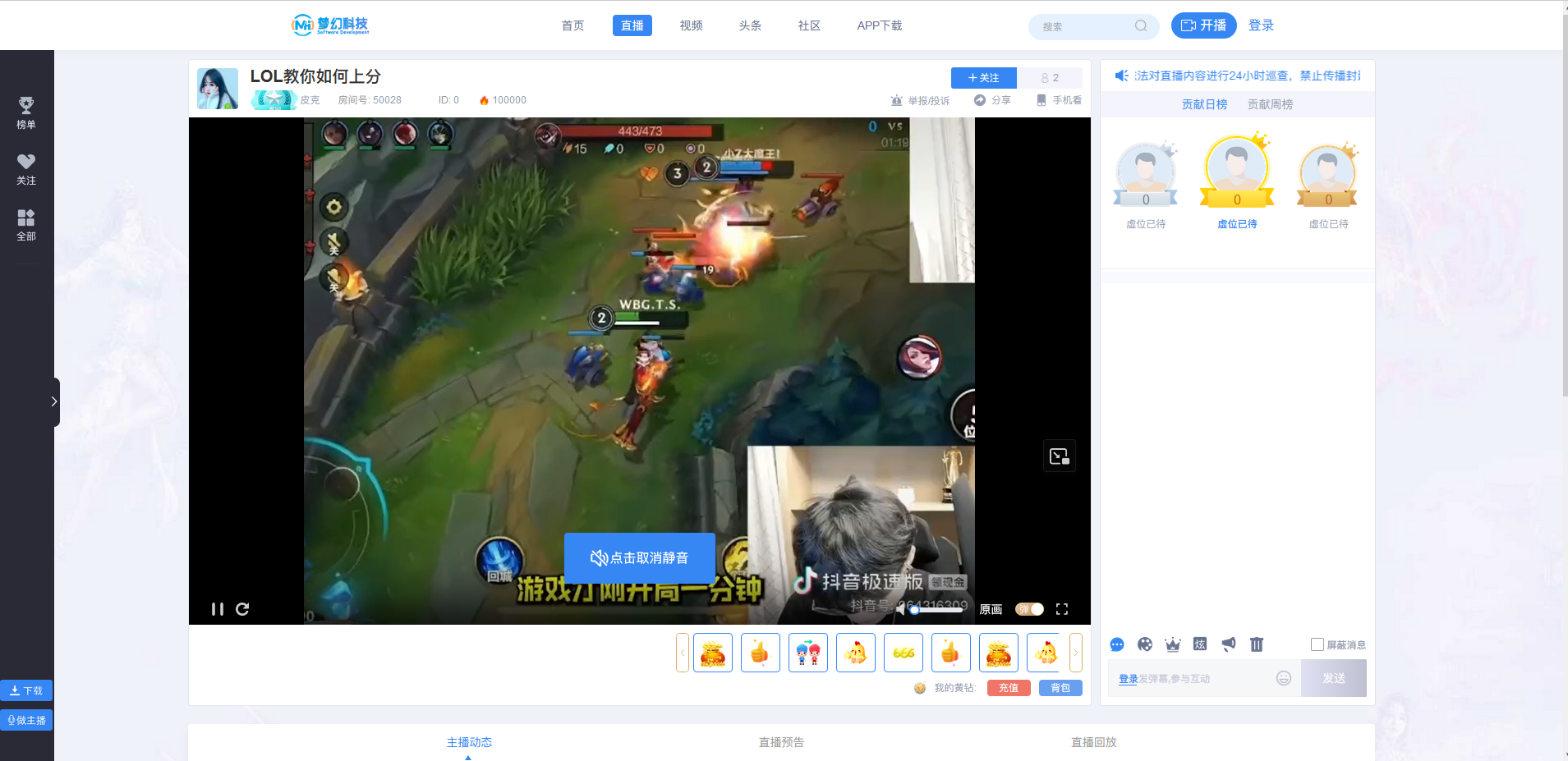
Task: Switch to 贡献周榜 tab
Action: [x=1270, y=104]
